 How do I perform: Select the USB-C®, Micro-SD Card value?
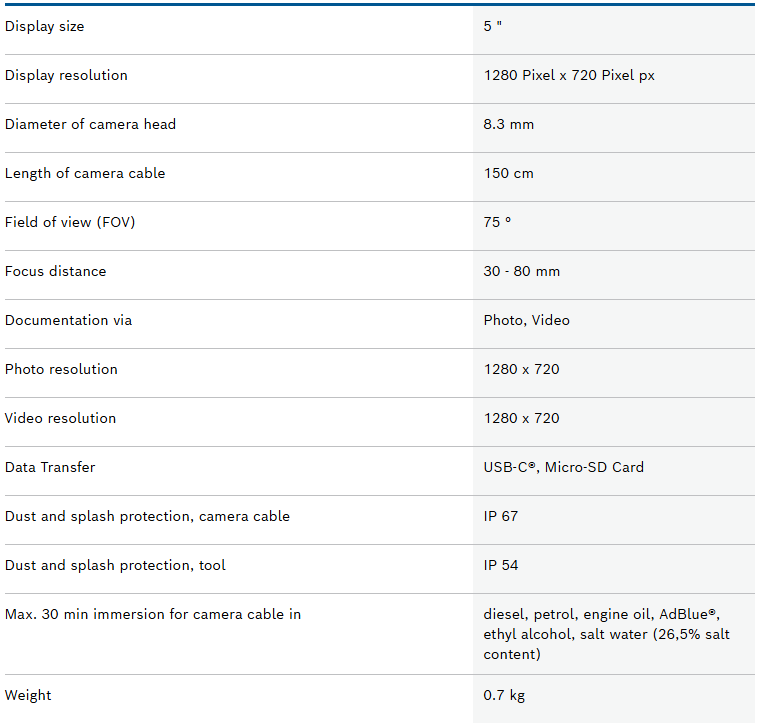pos(564,468)
